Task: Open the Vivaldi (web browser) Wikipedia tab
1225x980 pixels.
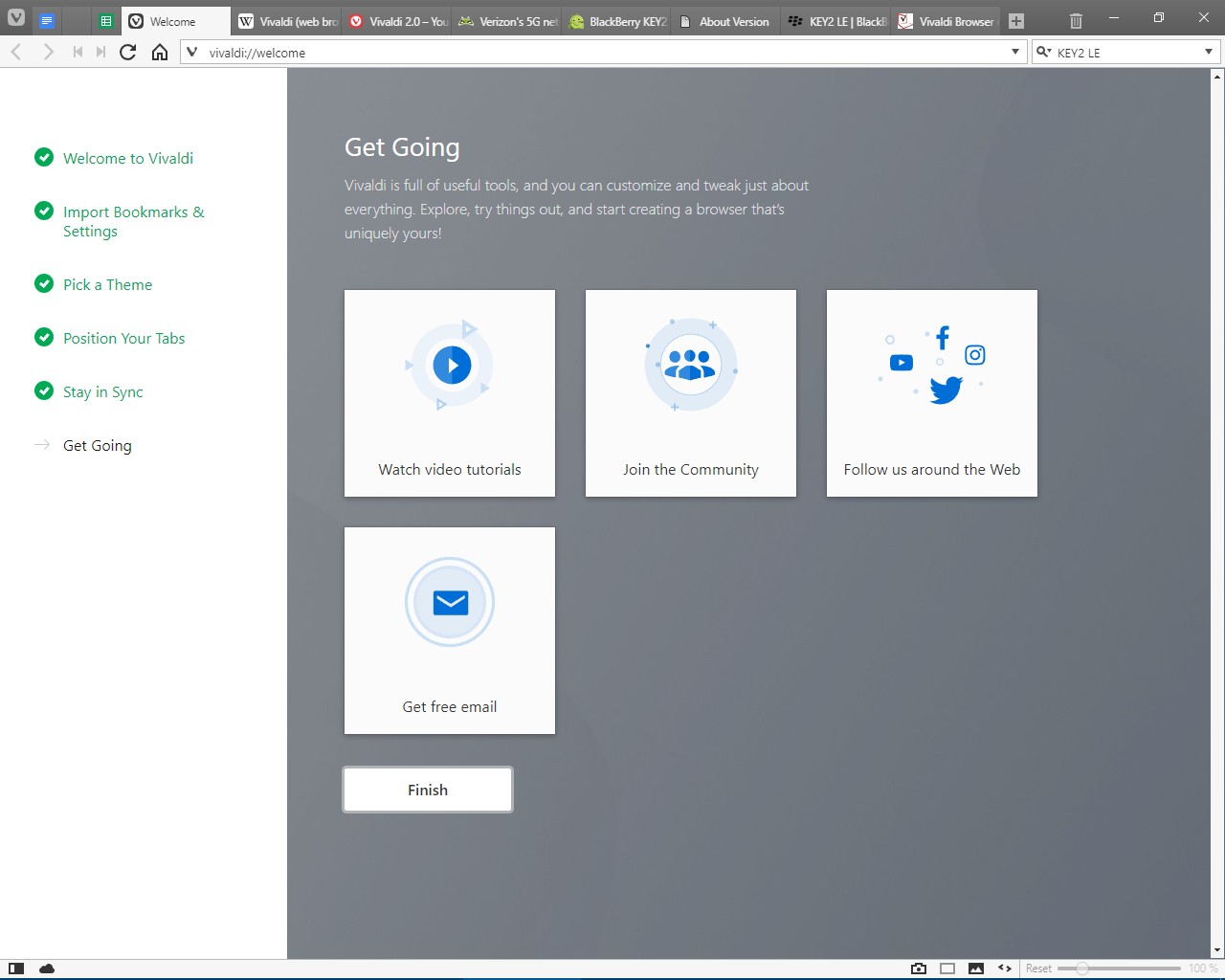Action: [286, 21]
